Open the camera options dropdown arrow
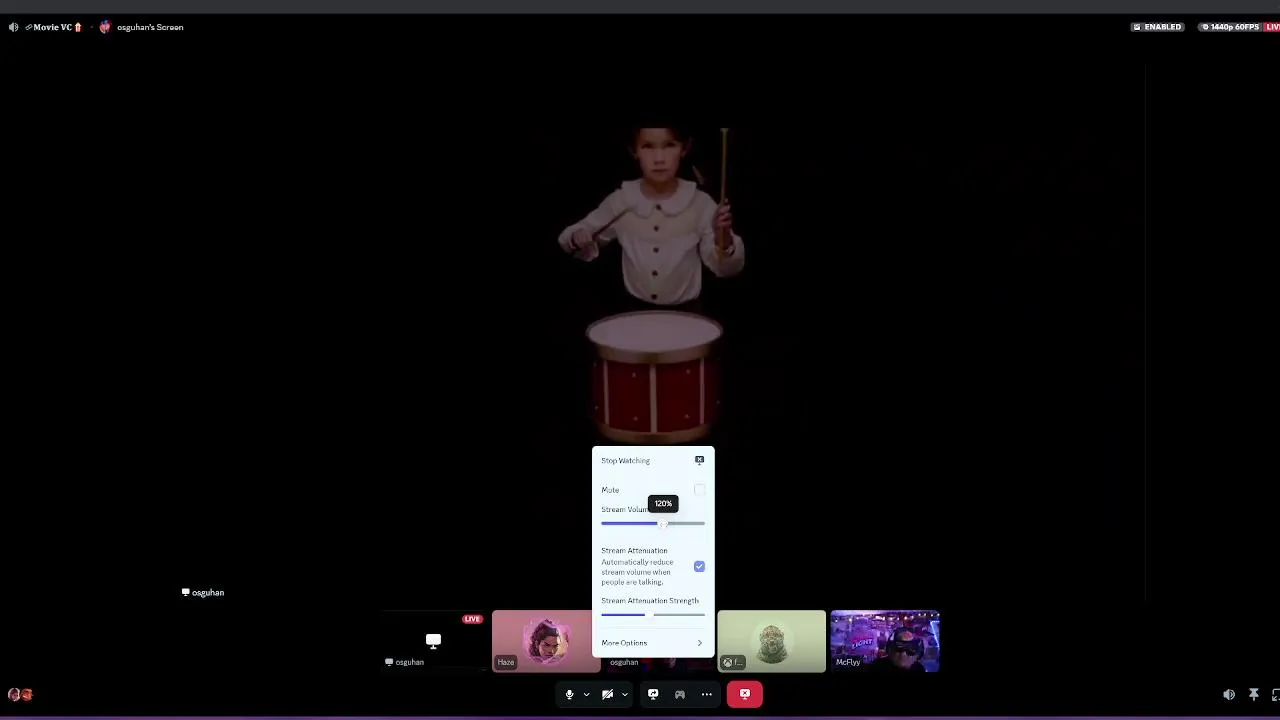This screenshot has width=1280, height=720. (x=624, y=694)
